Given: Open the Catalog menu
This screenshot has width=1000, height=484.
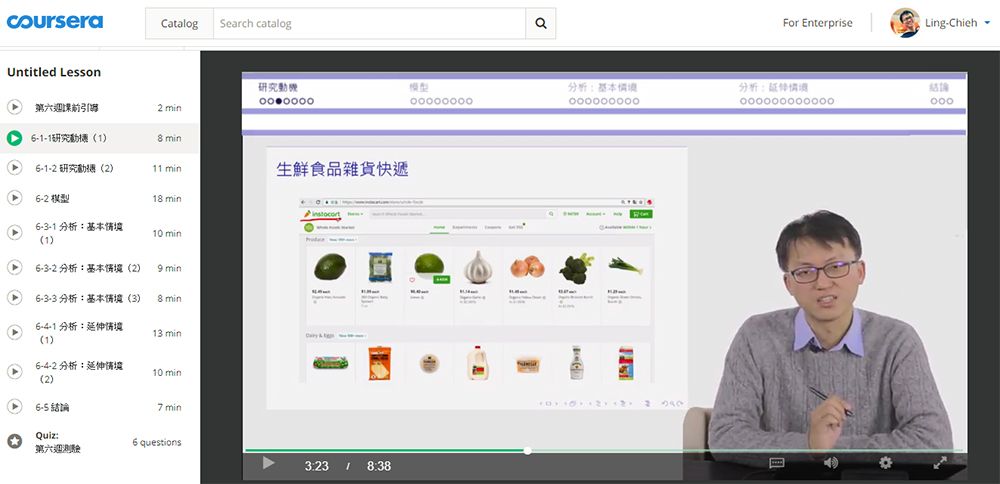Looking at the screenshot, I should click(x=179, y=23).
